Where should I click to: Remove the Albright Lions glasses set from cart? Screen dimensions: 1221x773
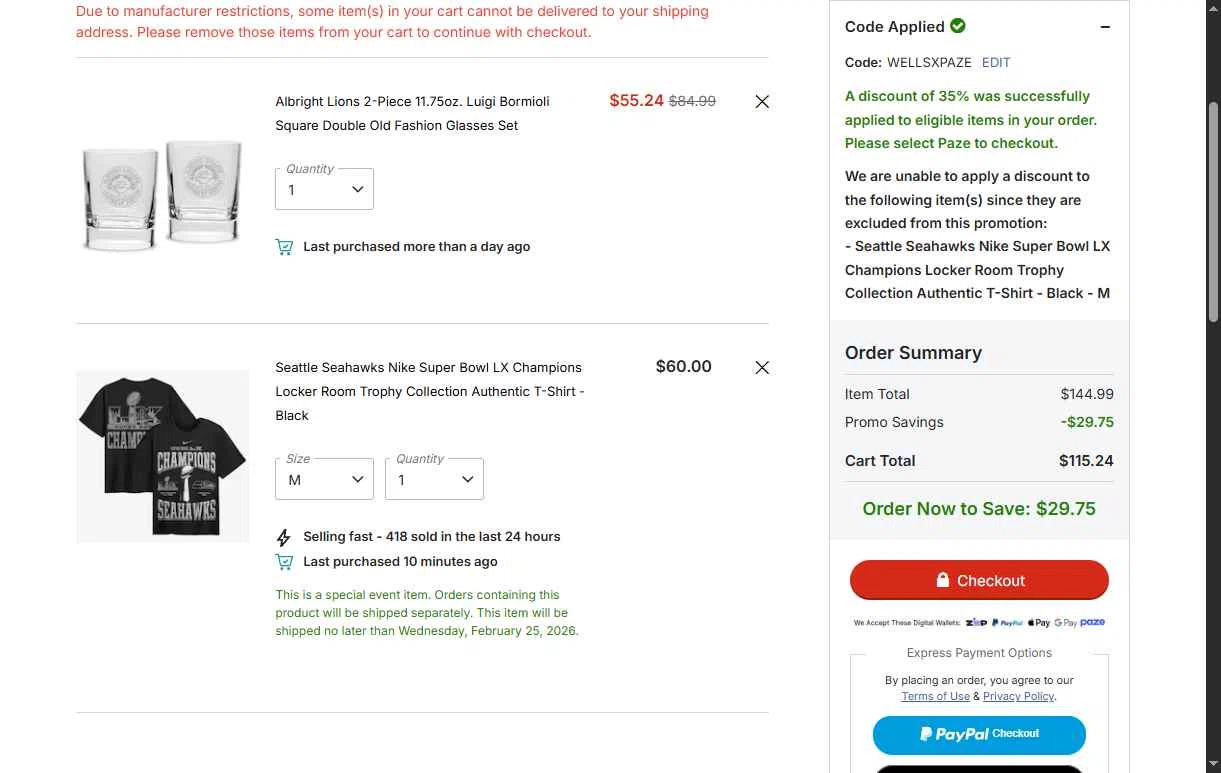(x=762, y=101)
